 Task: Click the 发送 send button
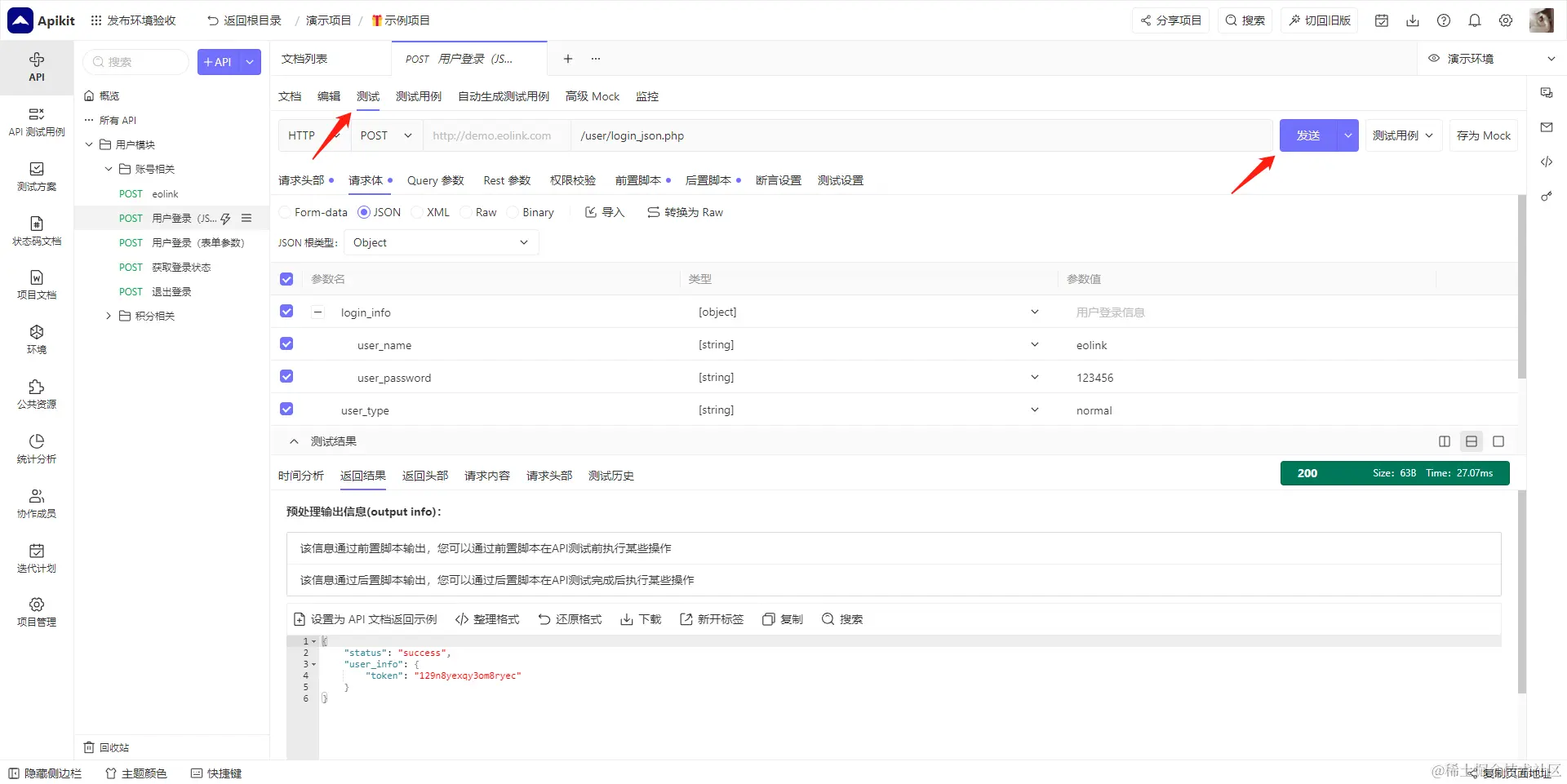pos(1308,135)
